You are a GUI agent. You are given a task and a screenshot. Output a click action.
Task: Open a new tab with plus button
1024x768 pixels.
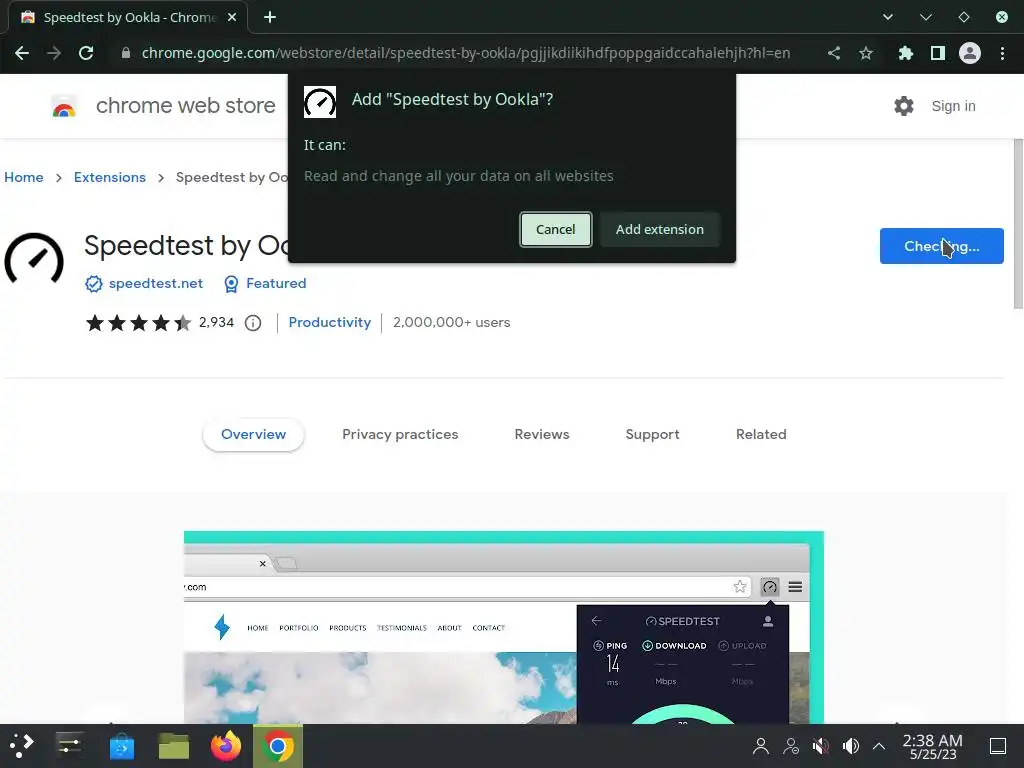click(x=270, y=17)
